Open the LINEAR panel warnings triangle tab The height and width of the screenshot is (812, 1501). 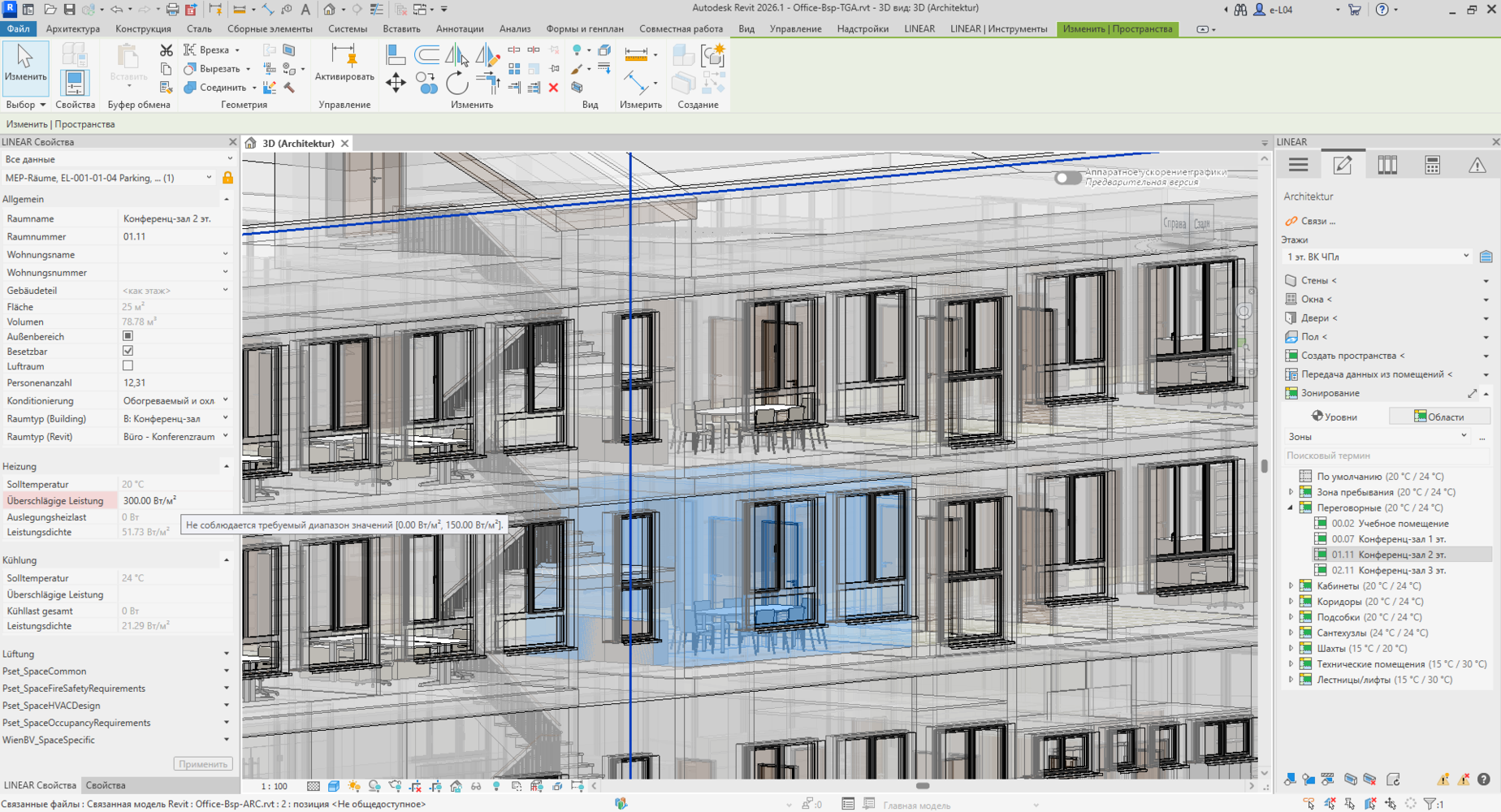click(x=1477, y=166)
